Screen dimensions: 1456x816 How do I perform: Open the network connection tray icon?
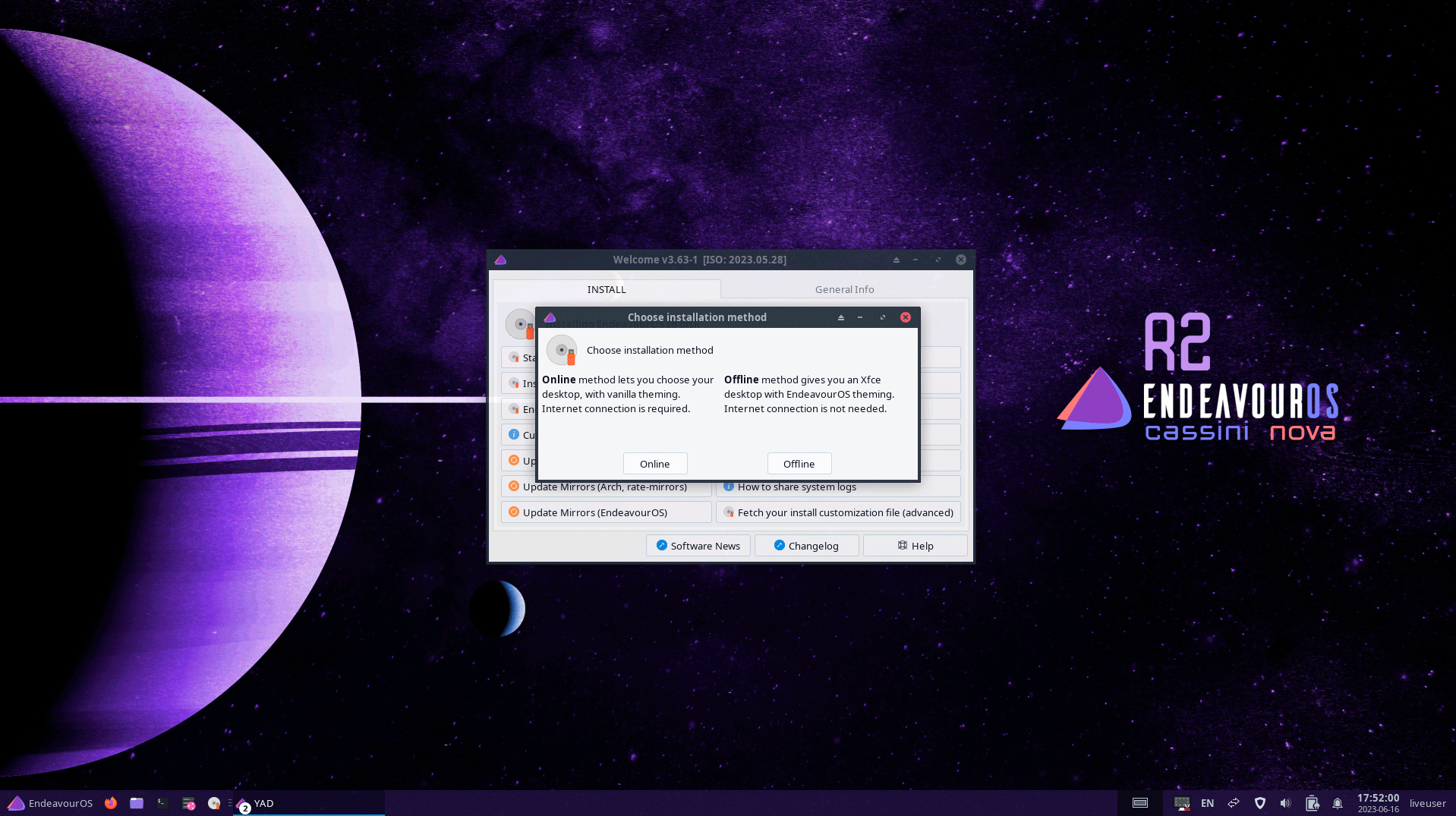(x=1234, y=803)
